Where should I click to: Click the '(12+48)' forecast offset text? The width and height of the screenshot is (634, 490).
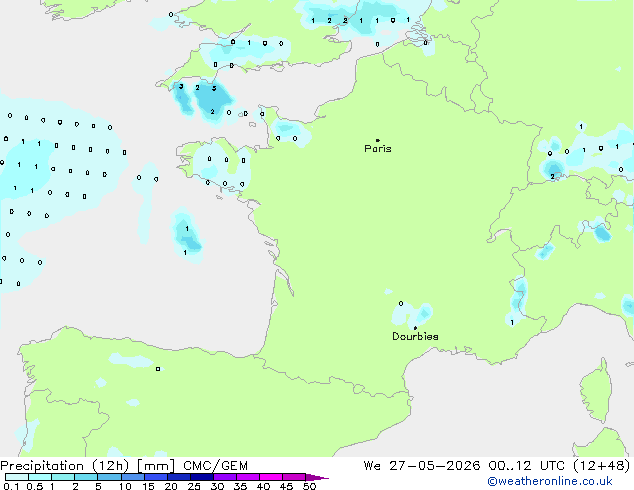pyautogui.click(x=602, y=466)
